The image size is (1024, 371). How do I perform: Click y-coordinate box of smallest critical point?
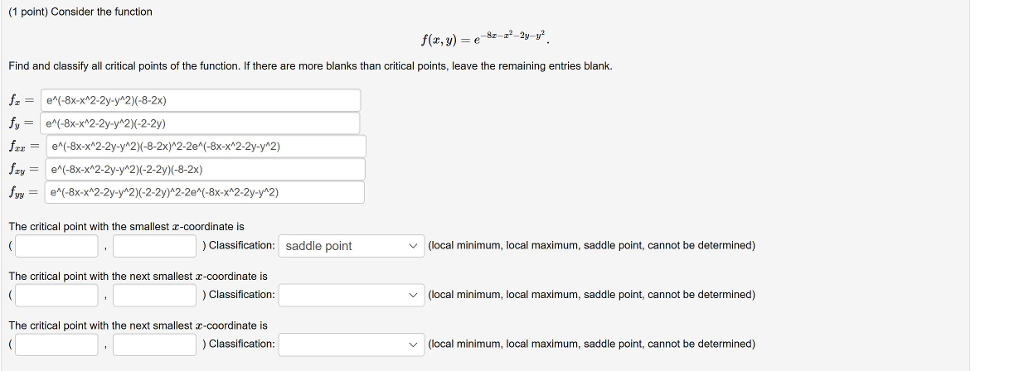155,246
